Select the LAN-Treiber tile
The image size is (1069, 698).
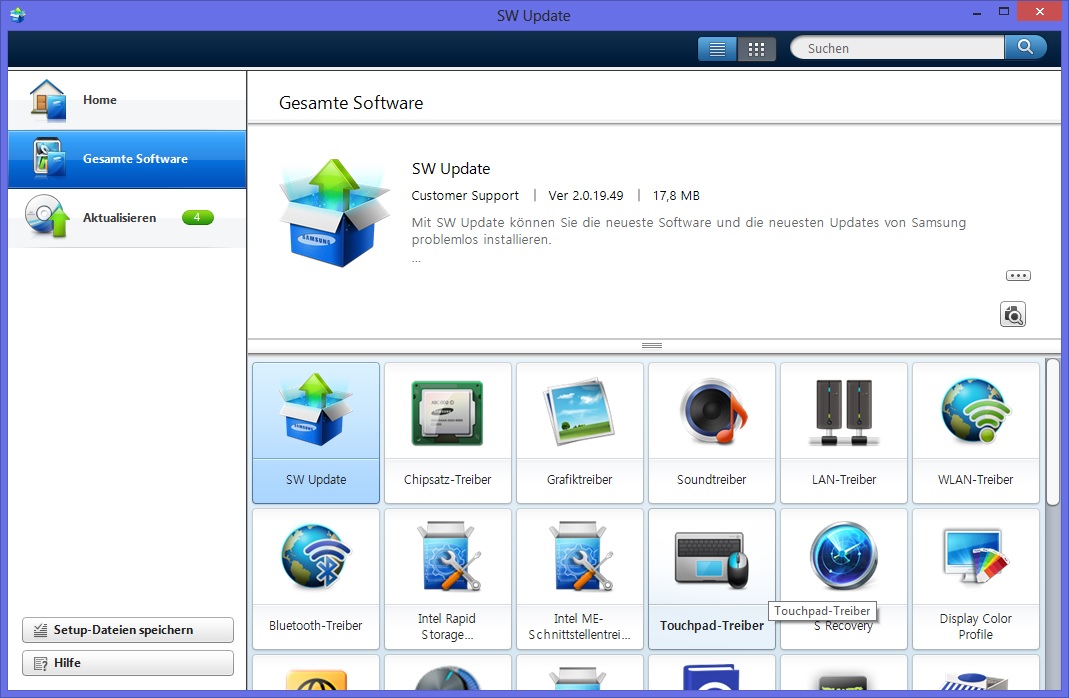pyautogui.click(x=844, y=433)
